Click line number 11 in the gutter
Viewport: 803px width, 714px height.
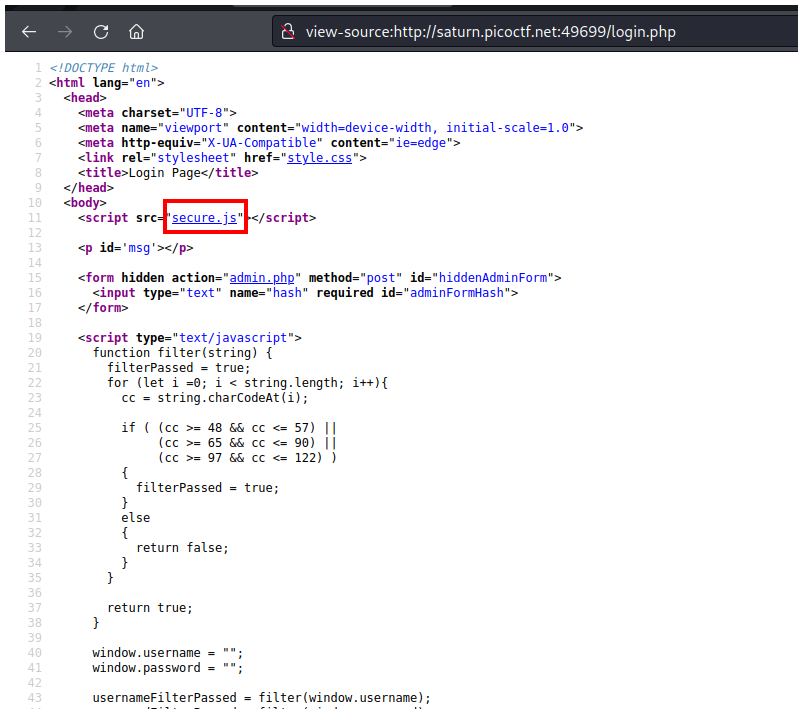[x=35, y=217]
